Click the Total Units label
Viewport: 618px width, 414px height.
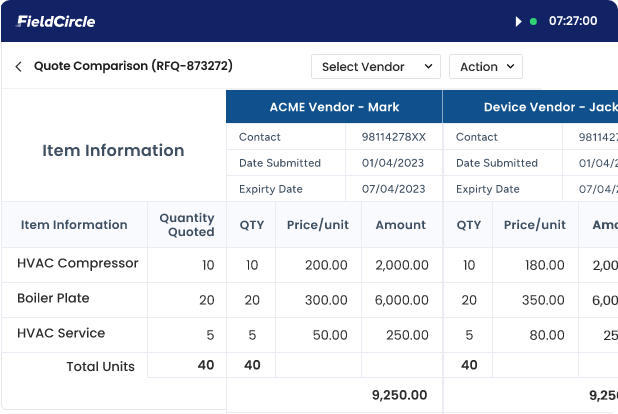point(101,366)
